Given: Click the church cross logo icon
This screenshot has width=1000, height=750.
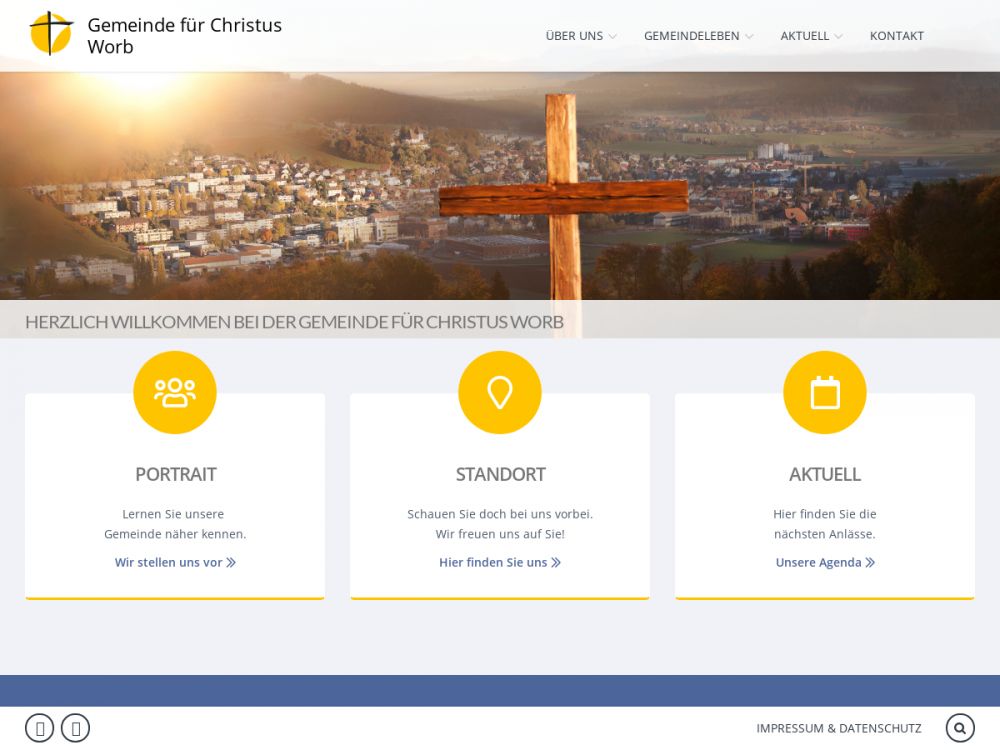Looking at the screenshot, I should [x=51, y=34].
